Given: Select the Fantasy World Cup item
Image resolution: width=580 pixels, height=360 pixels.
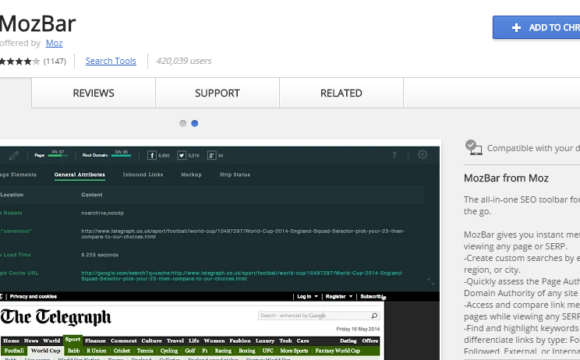Looking at the screenshot, I should pyautogui.click(x=337, y=351).
